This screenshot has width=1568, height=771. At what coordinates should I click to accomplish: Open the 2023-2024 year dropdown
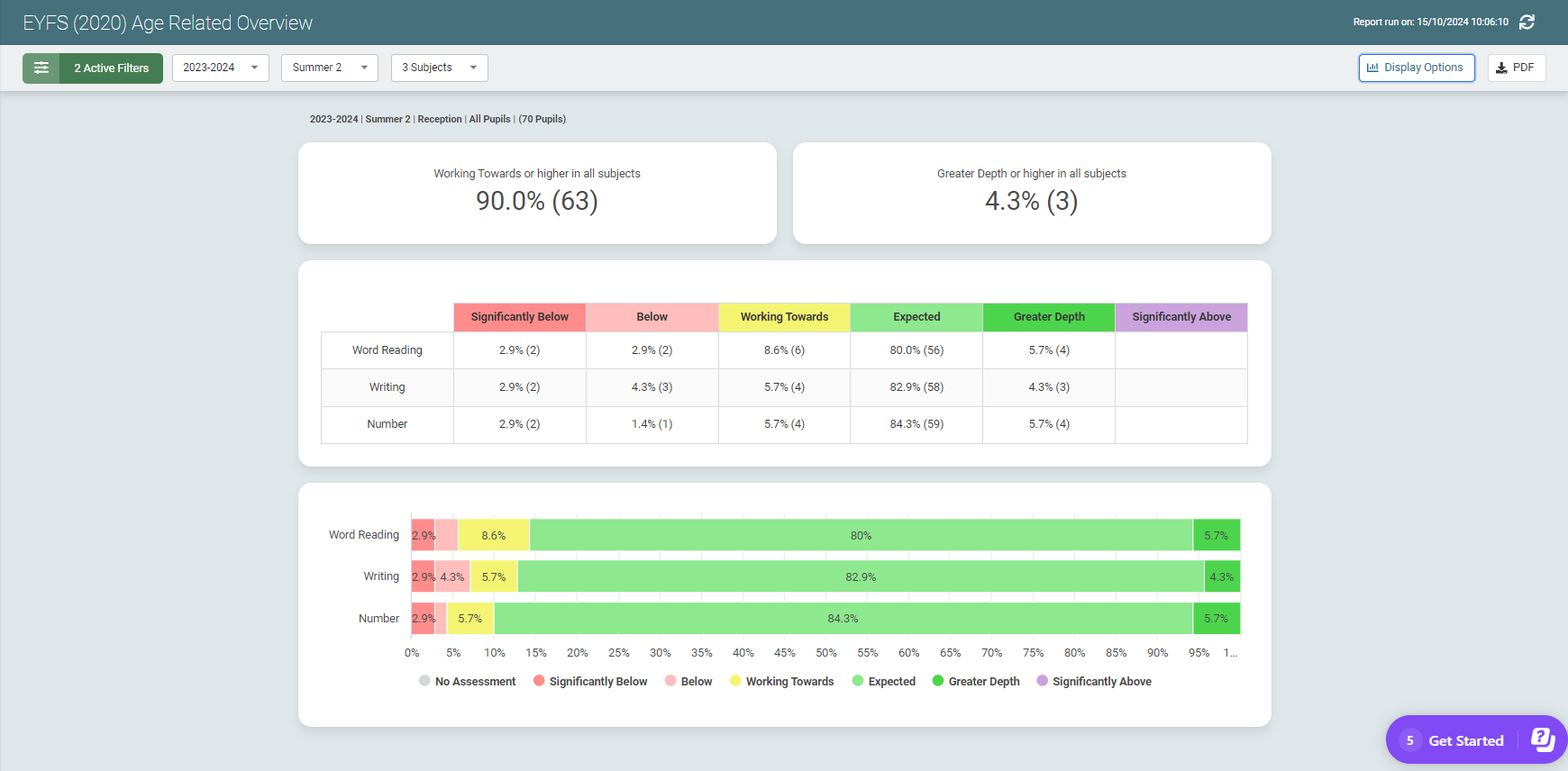tap(220, 68)
